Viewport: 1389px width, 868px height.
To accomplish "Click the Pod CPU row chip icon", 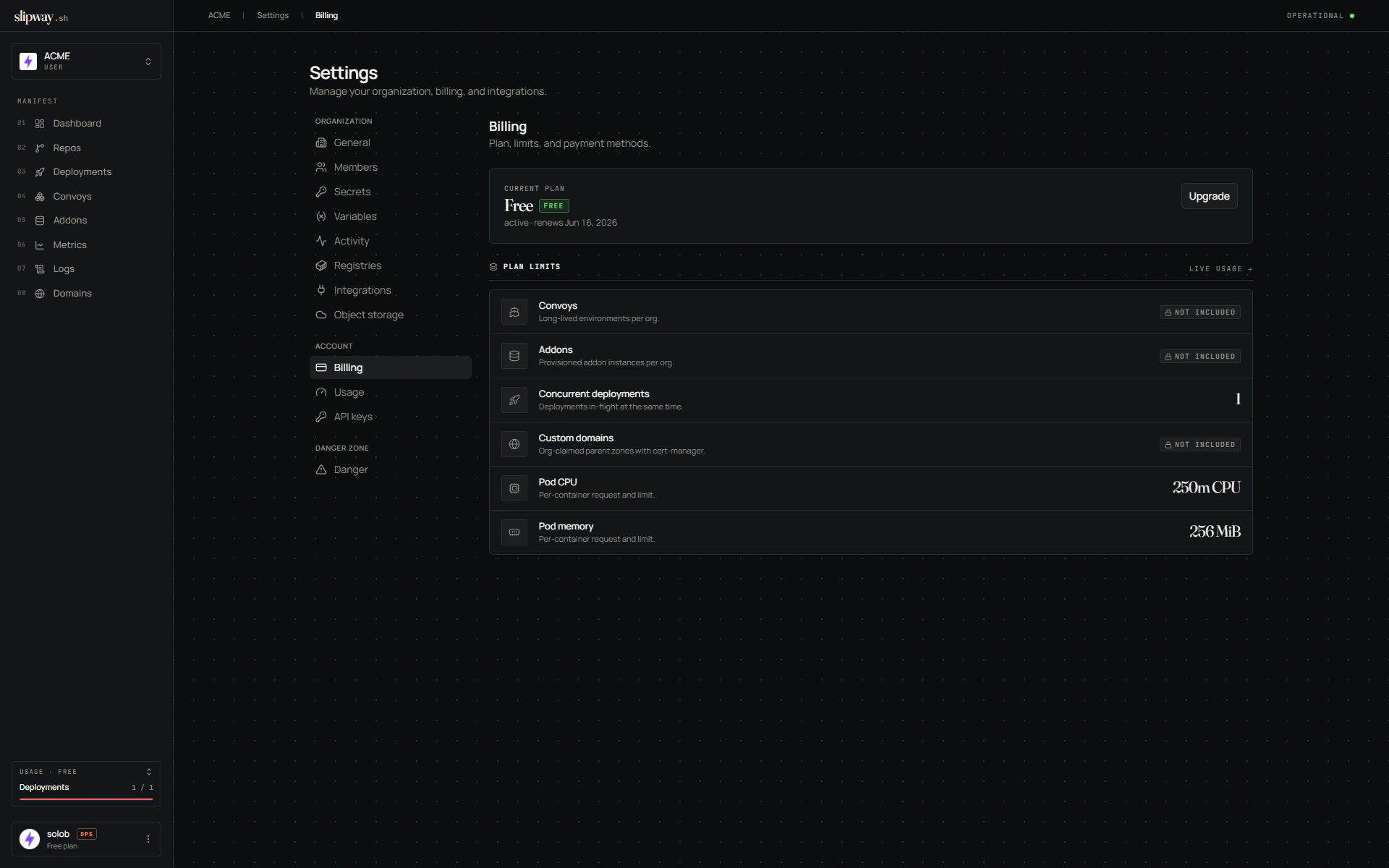I will 514,489.
